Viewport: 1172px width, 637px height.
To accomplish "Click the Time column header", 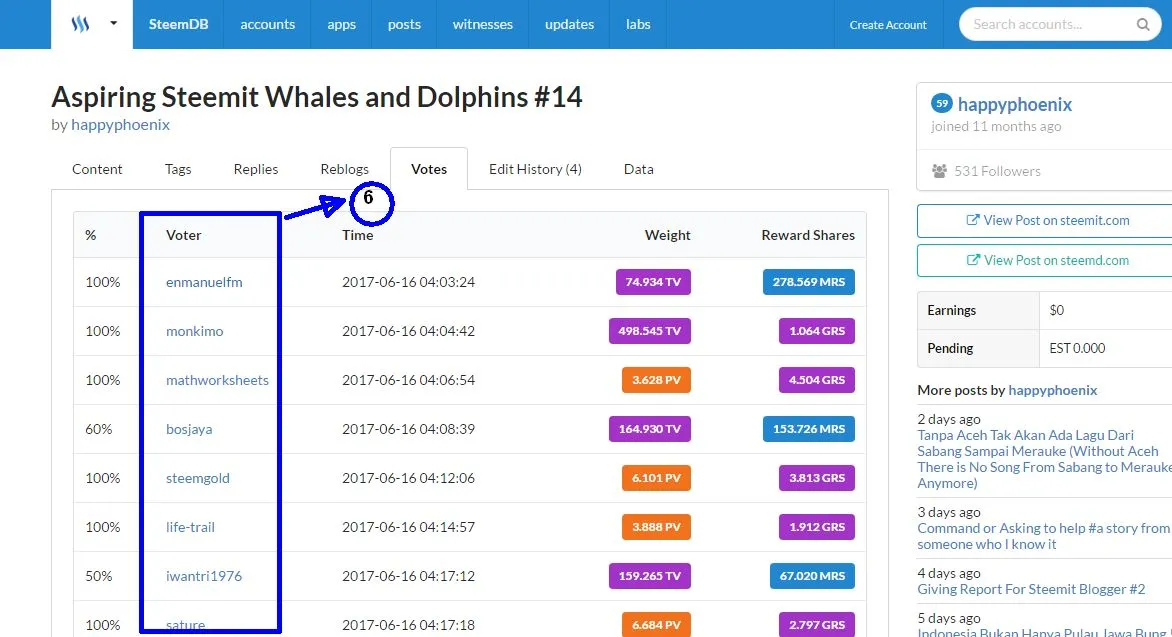I will (x=357, y=235).
